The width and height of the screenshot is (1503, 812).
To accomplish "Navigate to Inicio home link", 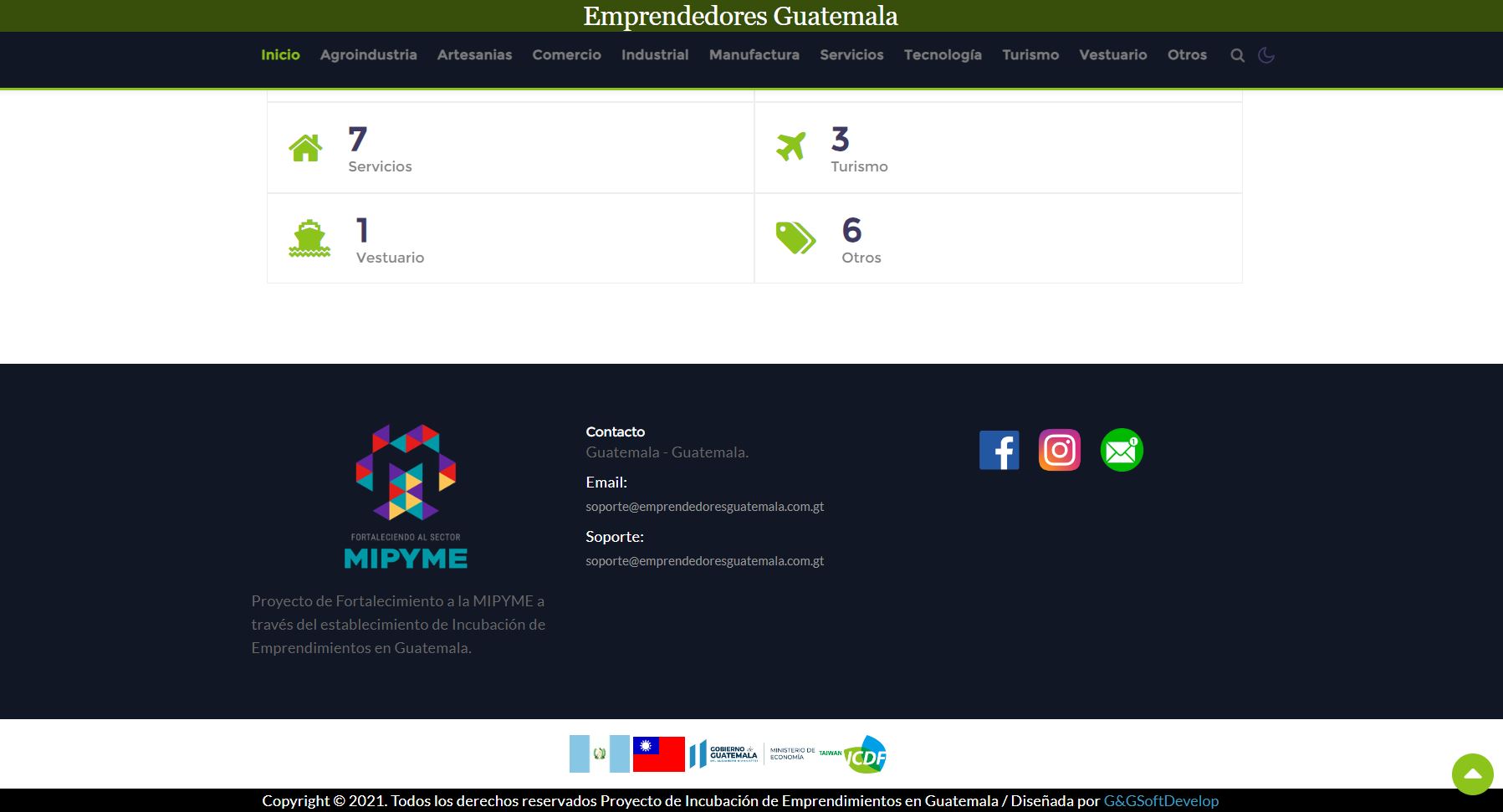I will pyautogui.click(x=280, y=55).
